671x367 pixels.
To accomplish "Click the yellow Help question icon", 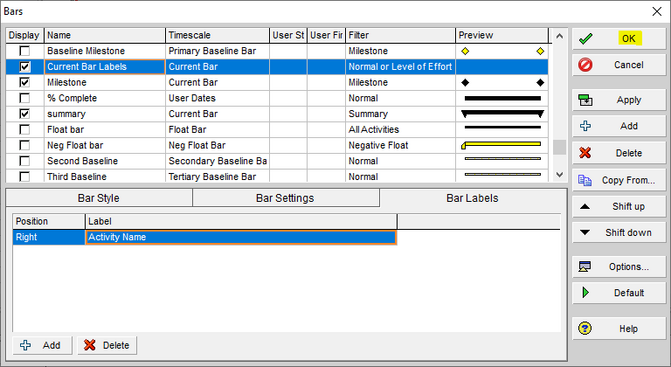I will pos(585,329).
